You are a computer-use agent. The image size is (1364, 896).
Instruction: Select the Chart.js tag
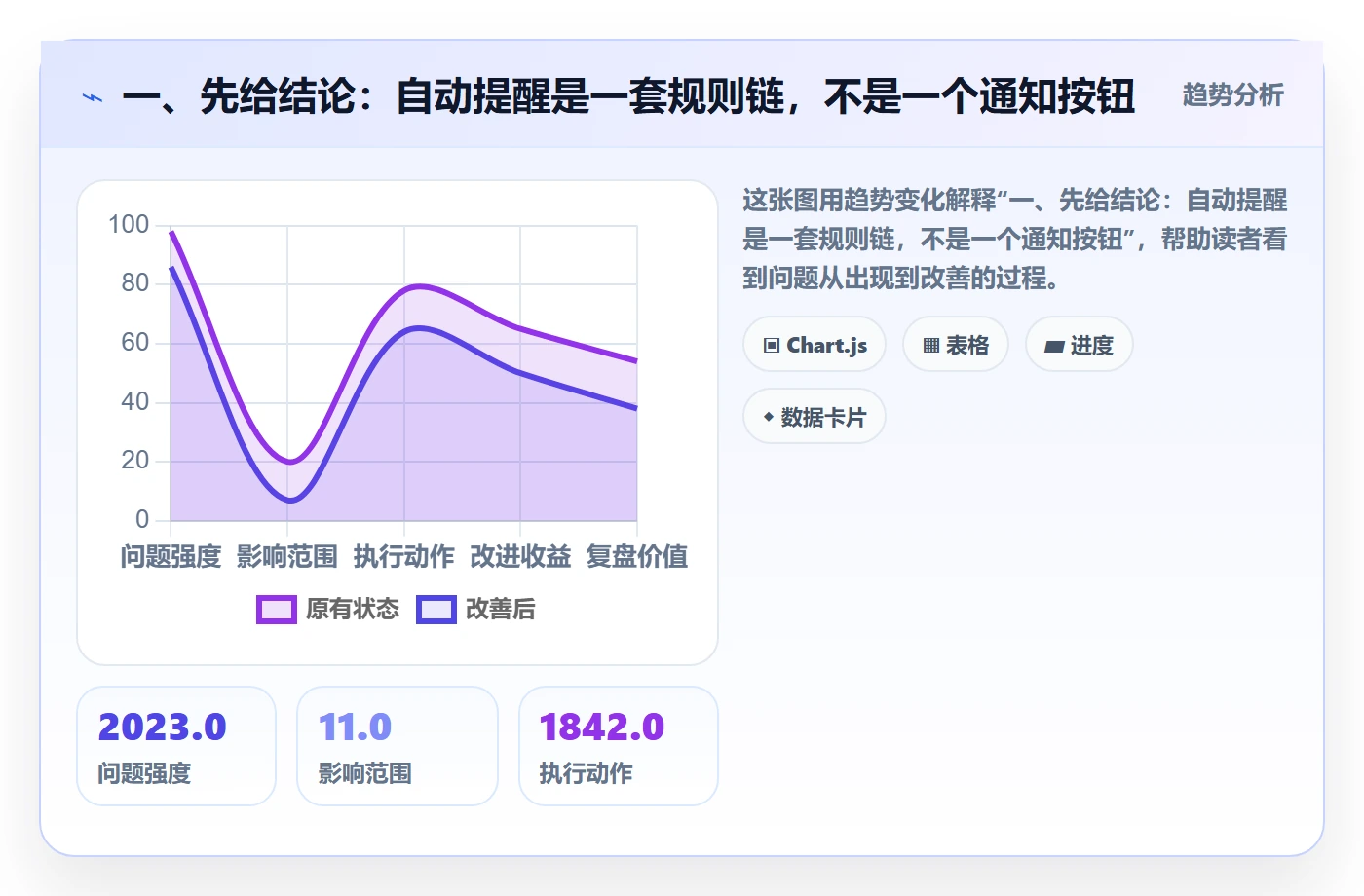tap(815, 345)
